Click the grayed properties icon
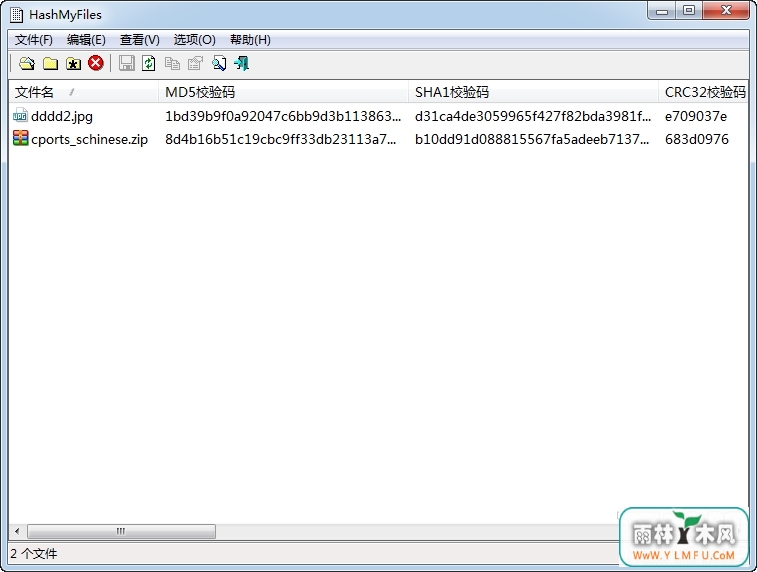This screenshot has height=572, width=757. coord(196,63)
